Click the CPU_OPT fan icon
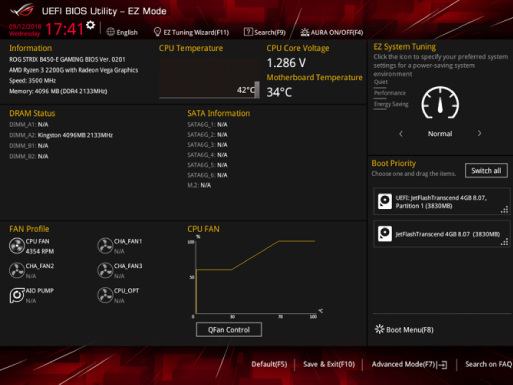This screenshot has height=385, width=513. click(105, 295)
